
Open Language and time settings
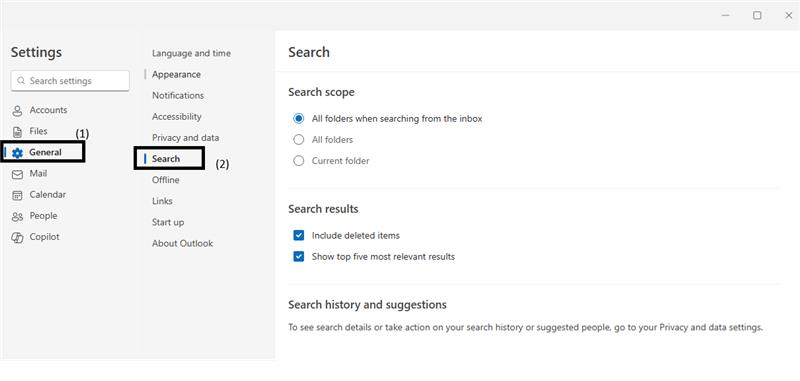[x=191, y=53]
